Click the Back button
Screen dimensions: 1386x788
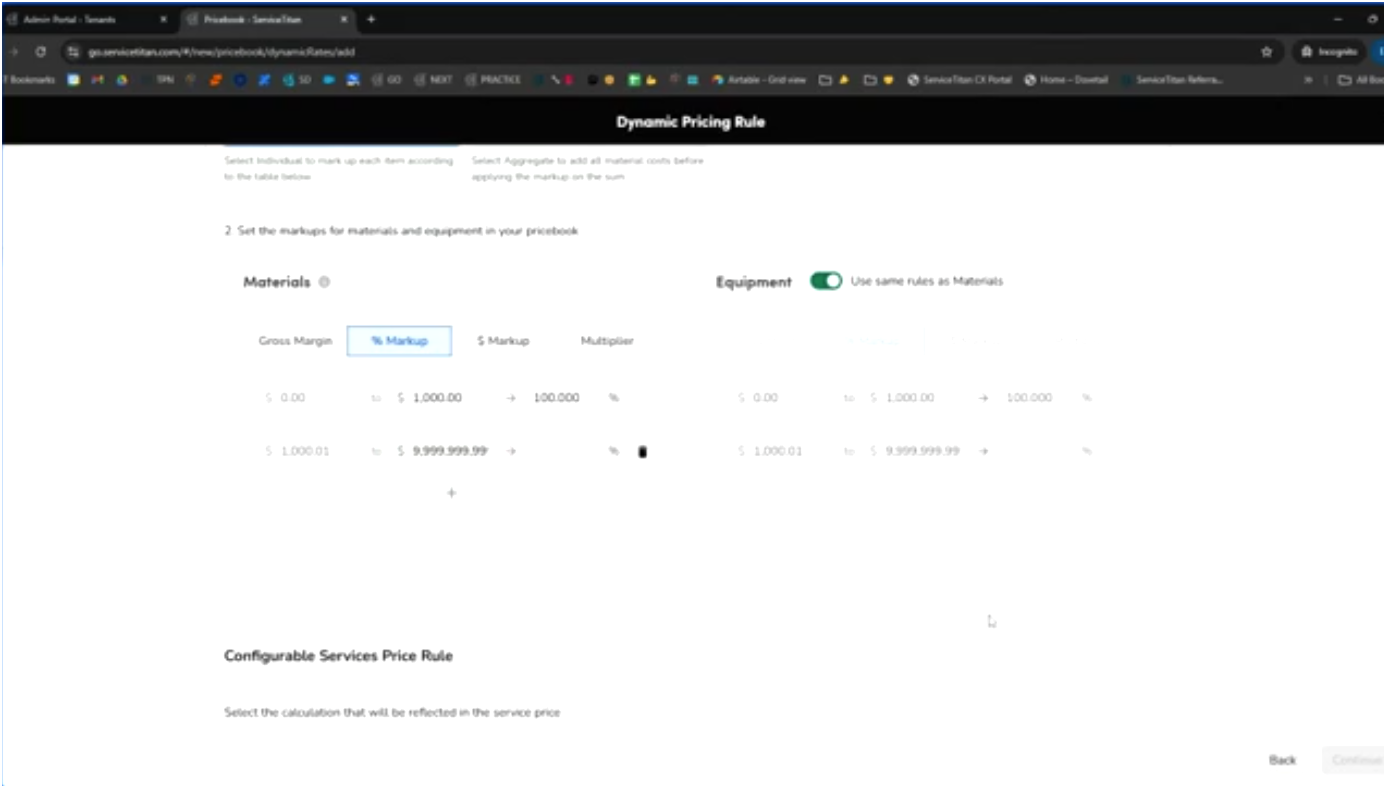pyautogui.click(x=1282, y=760)
